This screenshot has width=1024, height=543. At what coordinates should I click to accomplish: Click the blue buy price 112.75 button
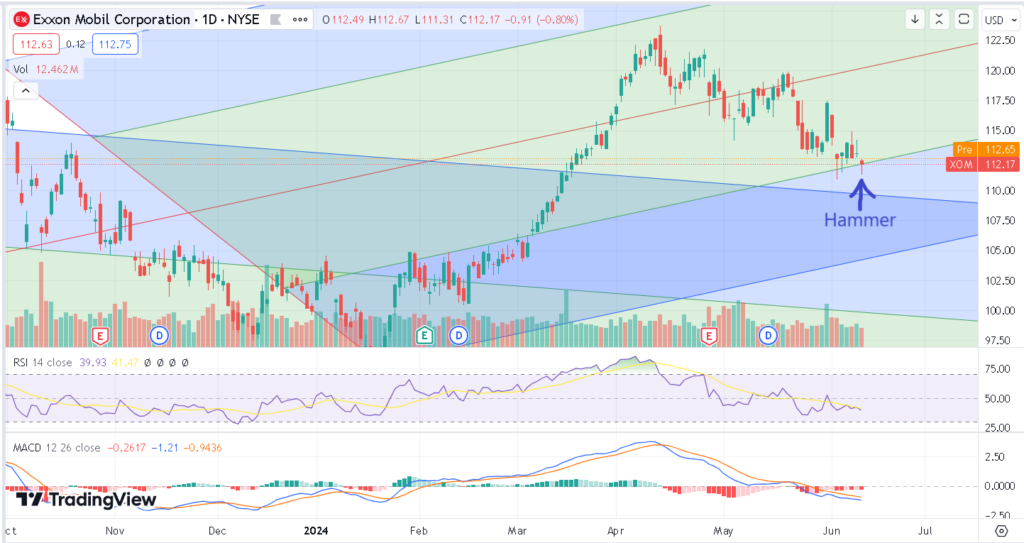point(115,44)
